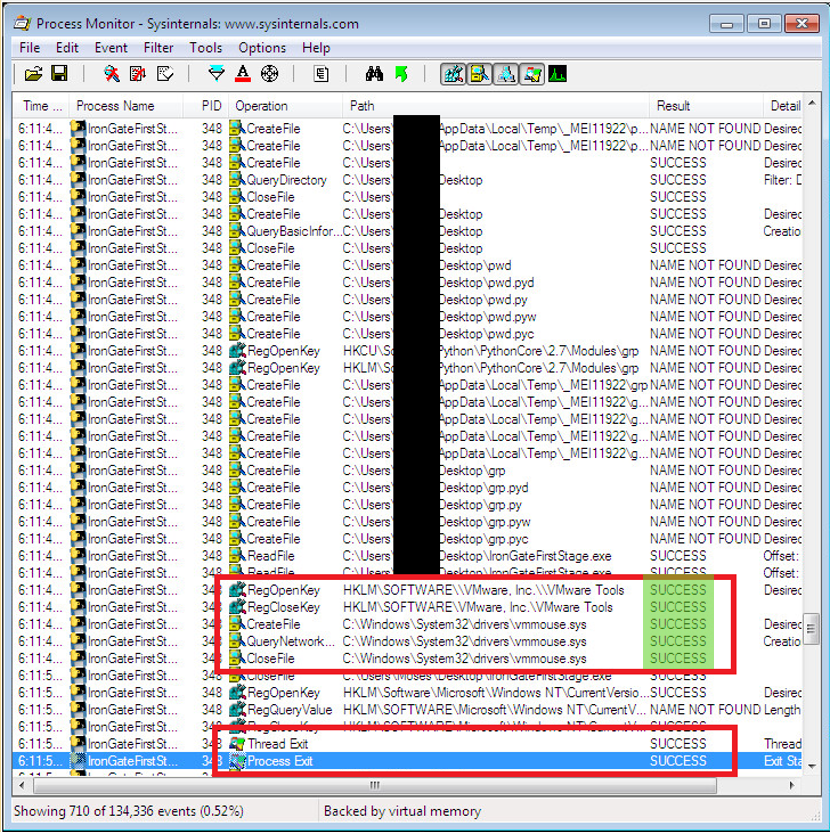Select the RegCloseKey VMware Tools row
Viewport: 831px width, 832px height.
(408, 607)
